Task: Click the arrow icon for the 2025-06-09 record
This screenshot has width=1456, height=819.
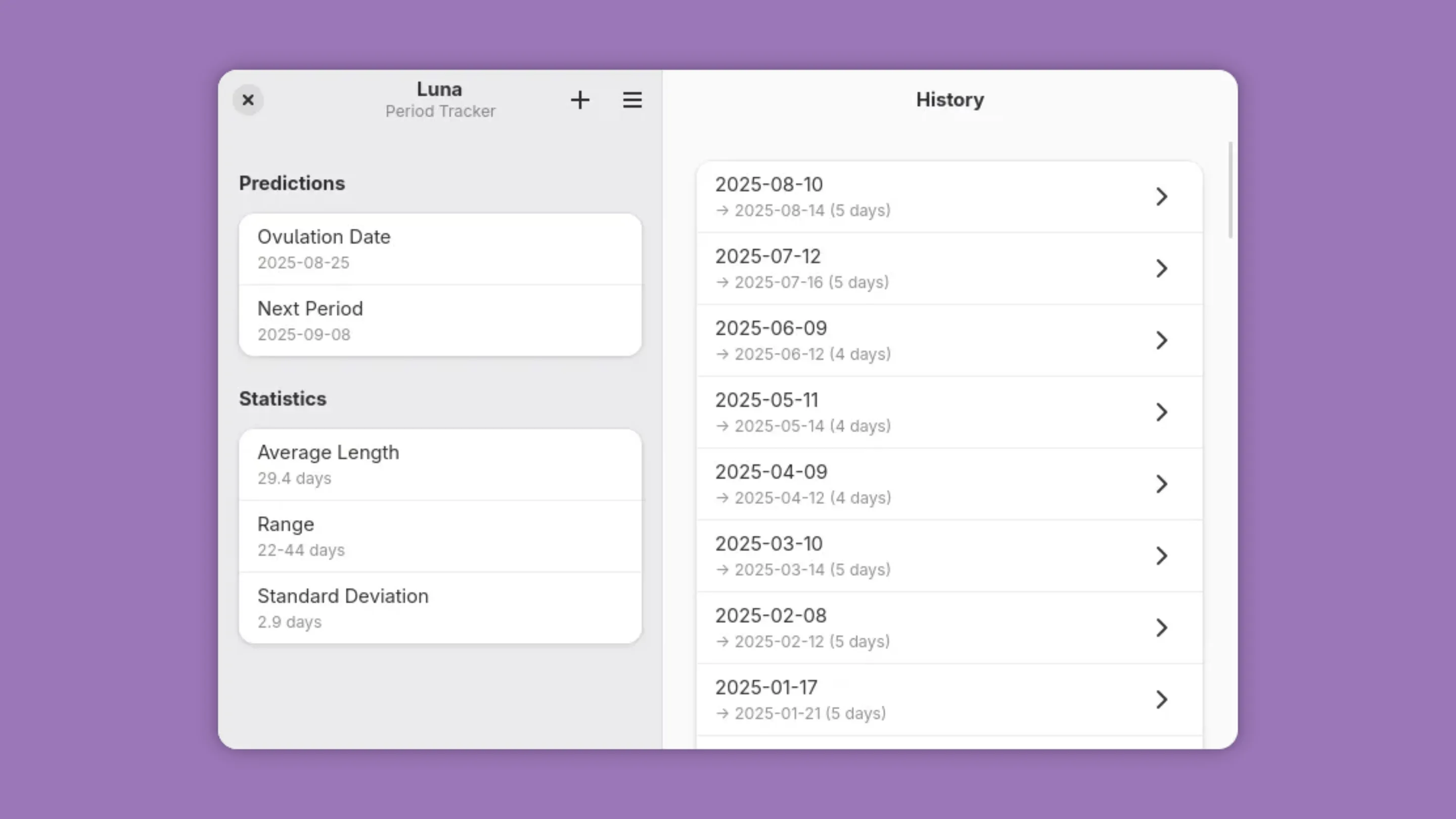Action: [1162, 340]
